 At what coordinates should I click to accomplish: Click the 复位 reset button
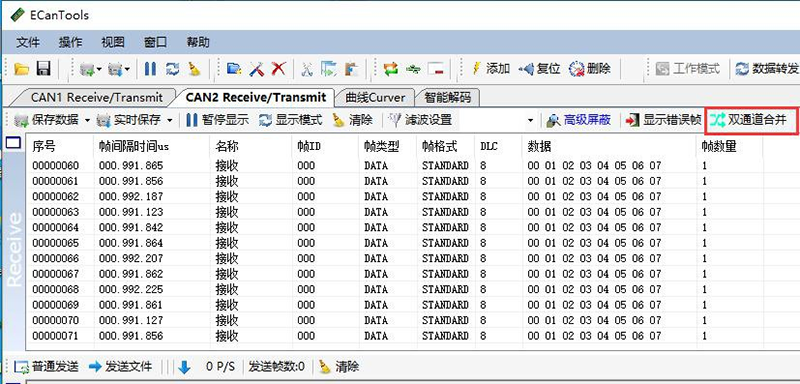(x=539, y=68)
